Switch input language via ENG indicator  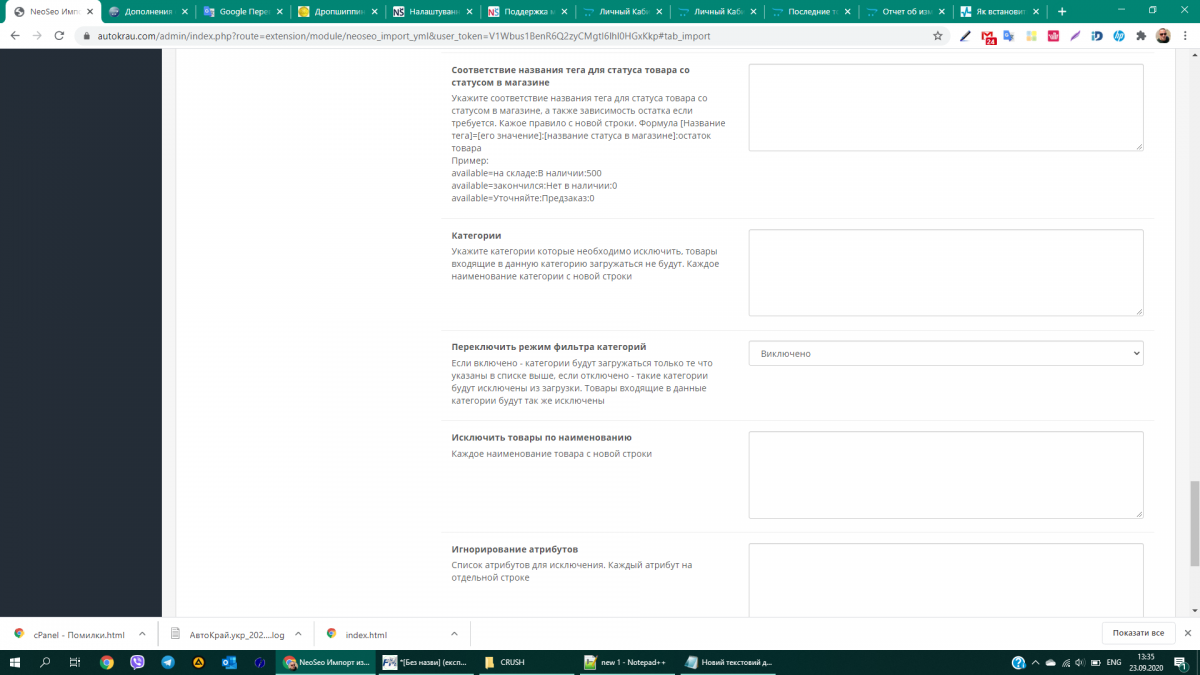(1112, 662)
